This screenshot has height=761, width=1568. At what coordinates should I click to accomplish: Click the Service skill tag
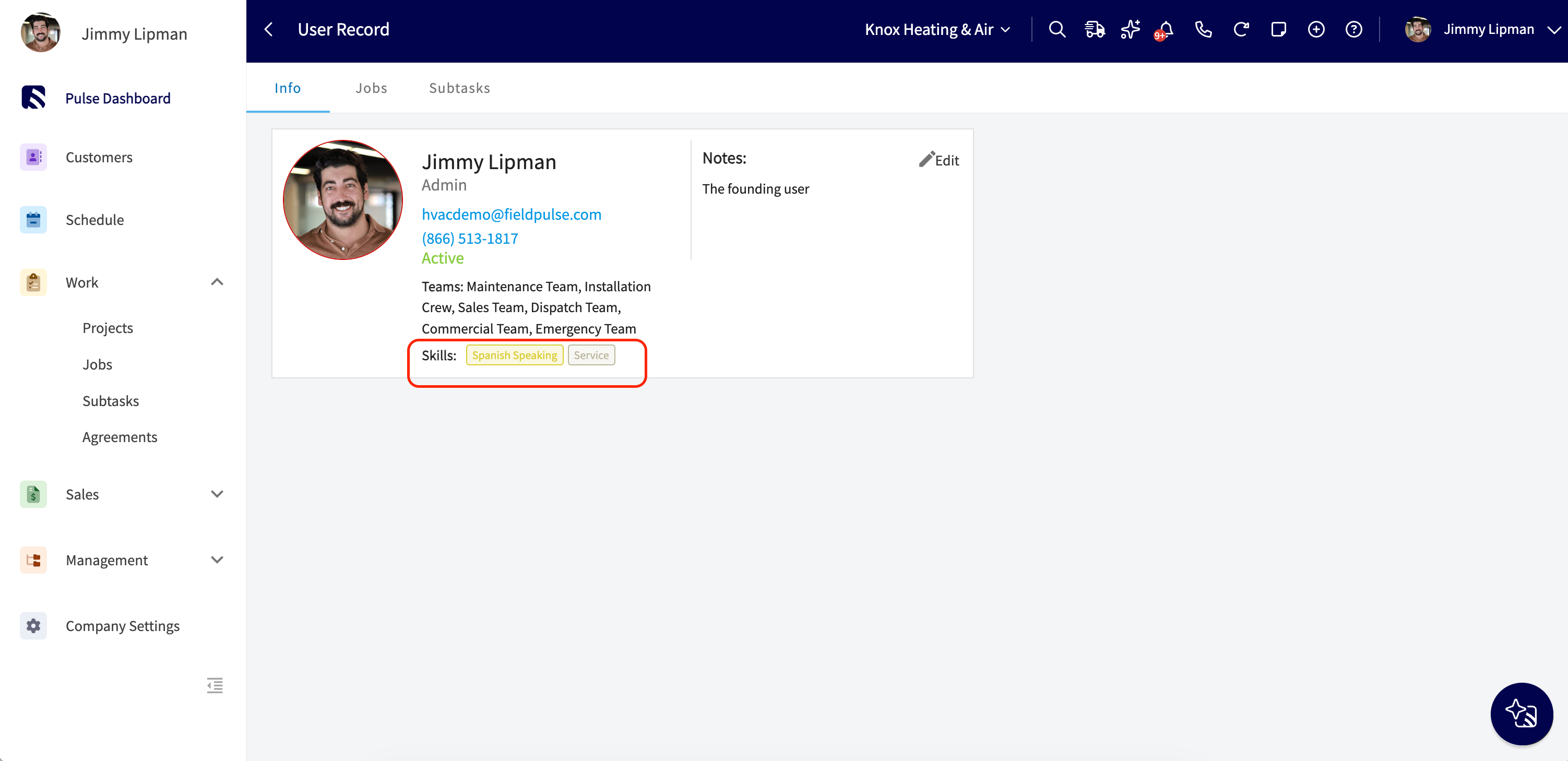[591, 355]
